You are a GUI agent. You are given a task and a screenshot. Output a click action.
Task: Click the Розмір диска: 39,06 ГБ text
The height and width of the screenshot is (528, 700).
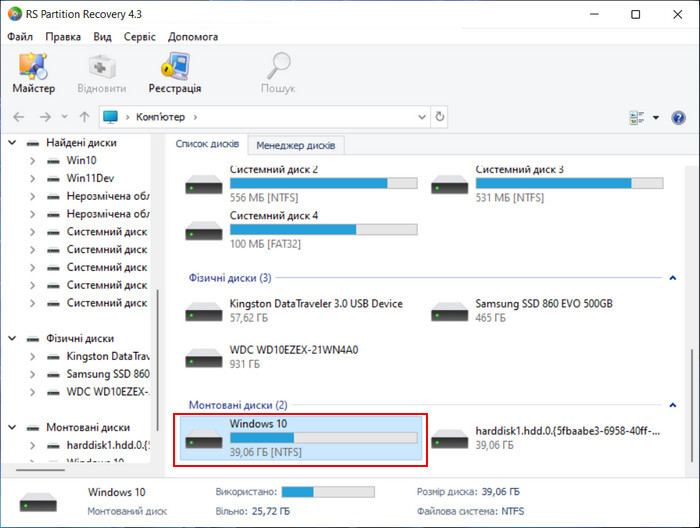pos(468,492)
